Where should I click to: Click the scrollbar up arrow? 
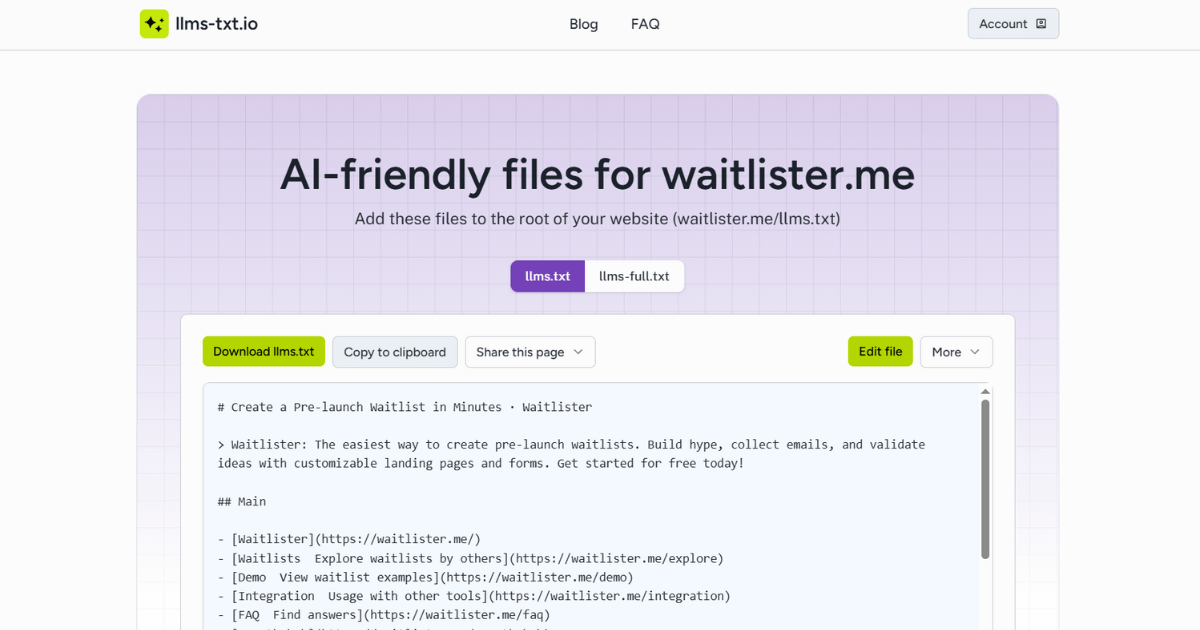tap(985, 392)
